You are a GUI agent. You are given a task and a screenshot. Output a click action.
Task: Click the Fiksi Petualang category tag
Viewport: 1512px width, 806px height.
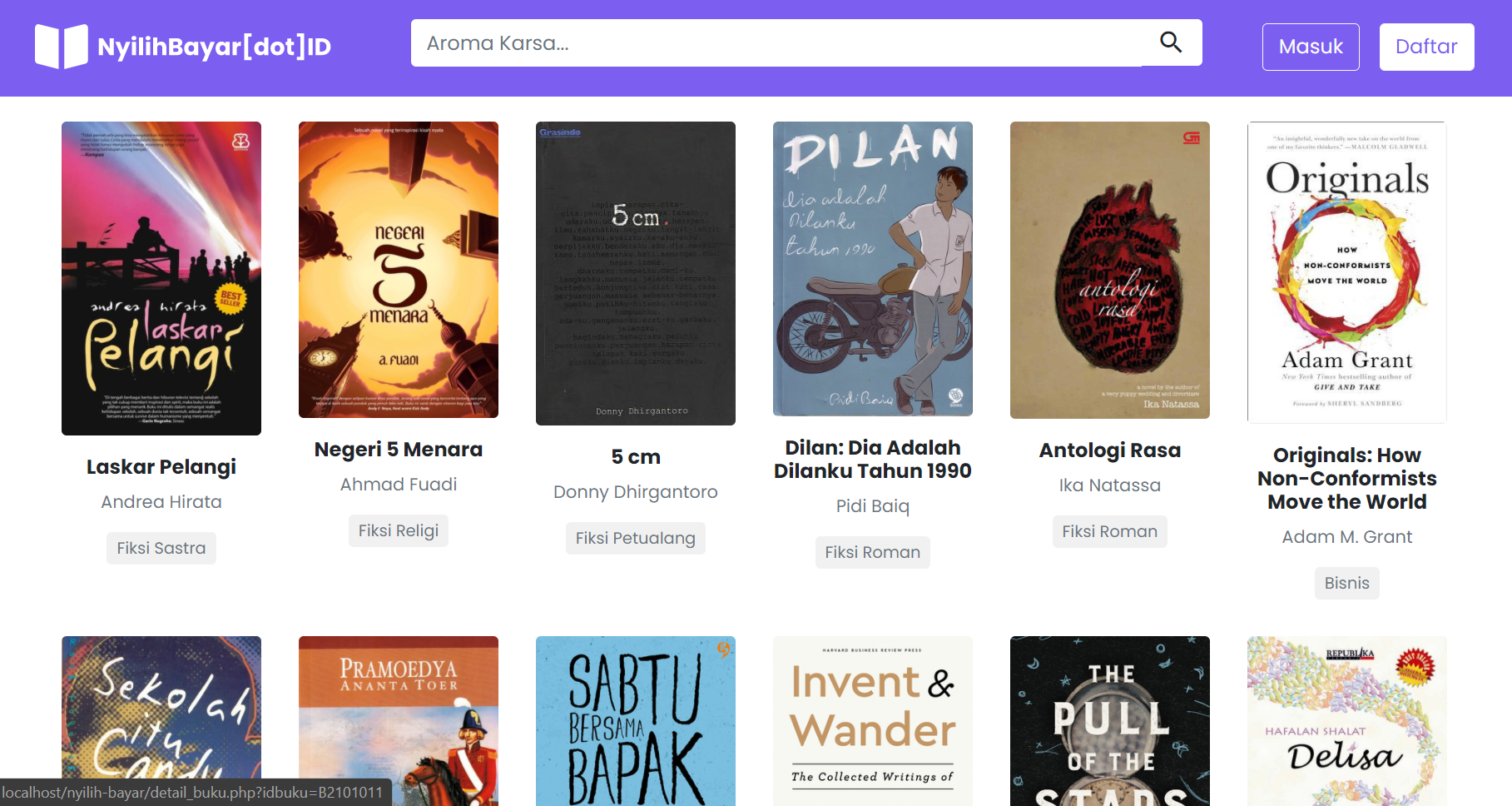tap(636, 538)
